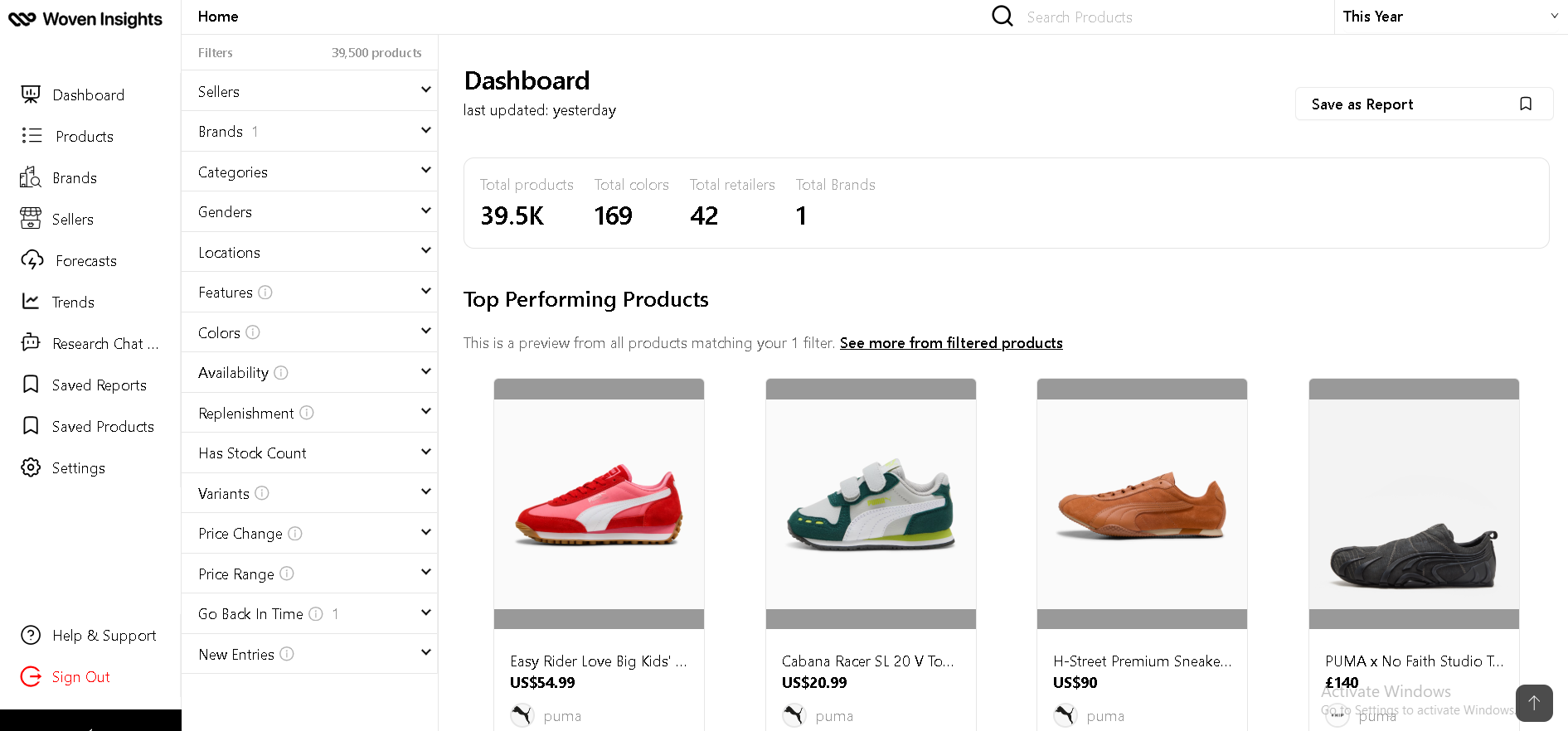1568x731 pixels.
Task: Click the Trends chart icon
Action: tap(31, 302)
